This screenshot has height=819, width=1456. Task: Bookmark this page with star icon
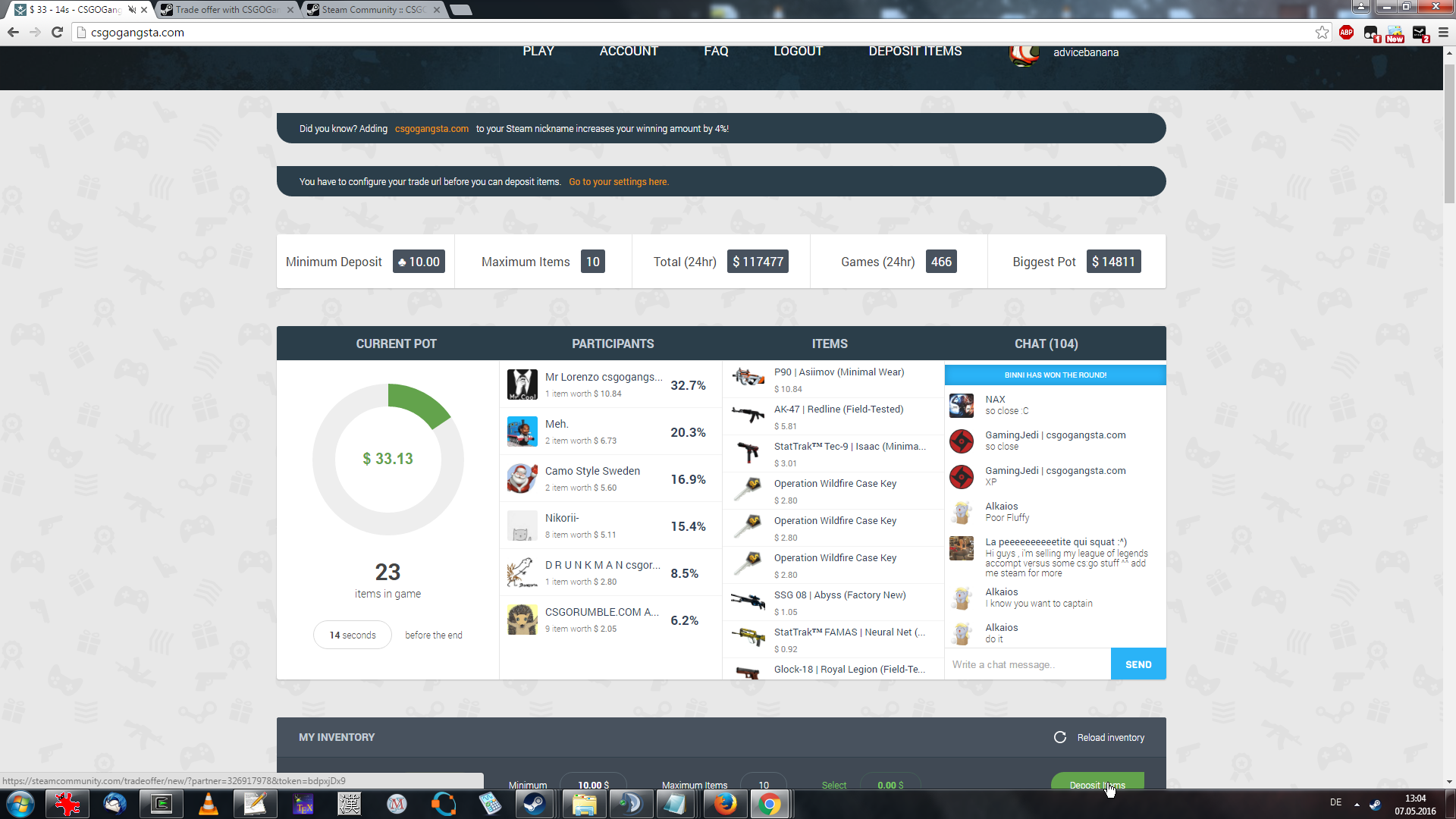(1322, 32)
